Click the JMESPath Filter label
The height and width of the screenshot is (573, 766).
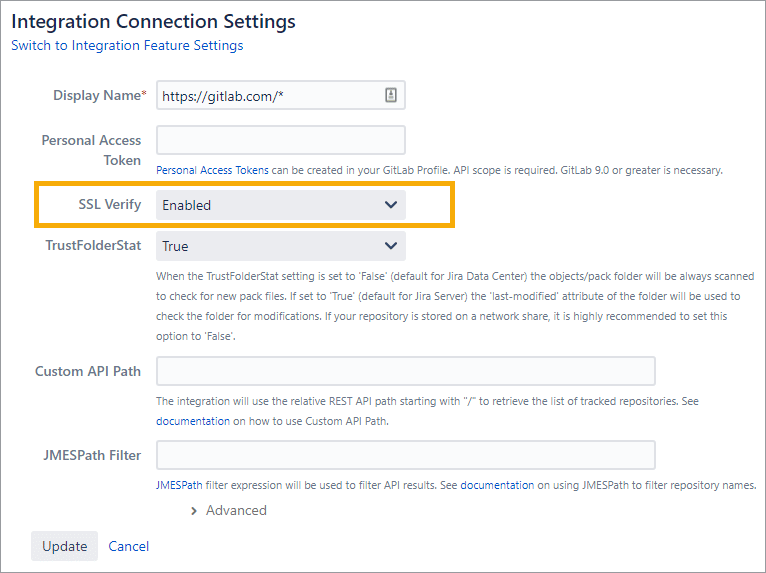89,455
